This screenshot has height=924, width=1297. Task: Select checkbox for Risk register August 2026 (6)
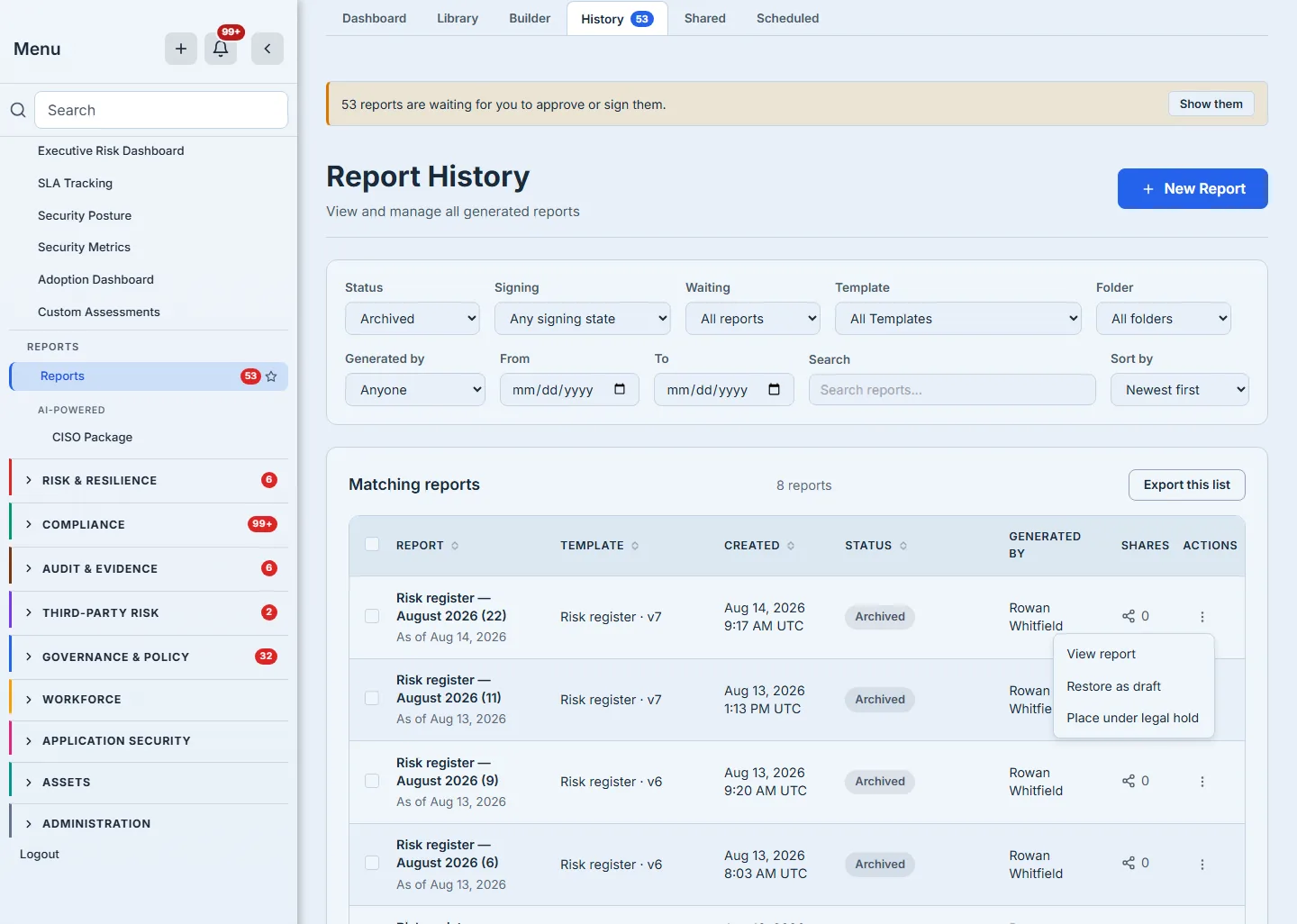[x=372, y=863]
